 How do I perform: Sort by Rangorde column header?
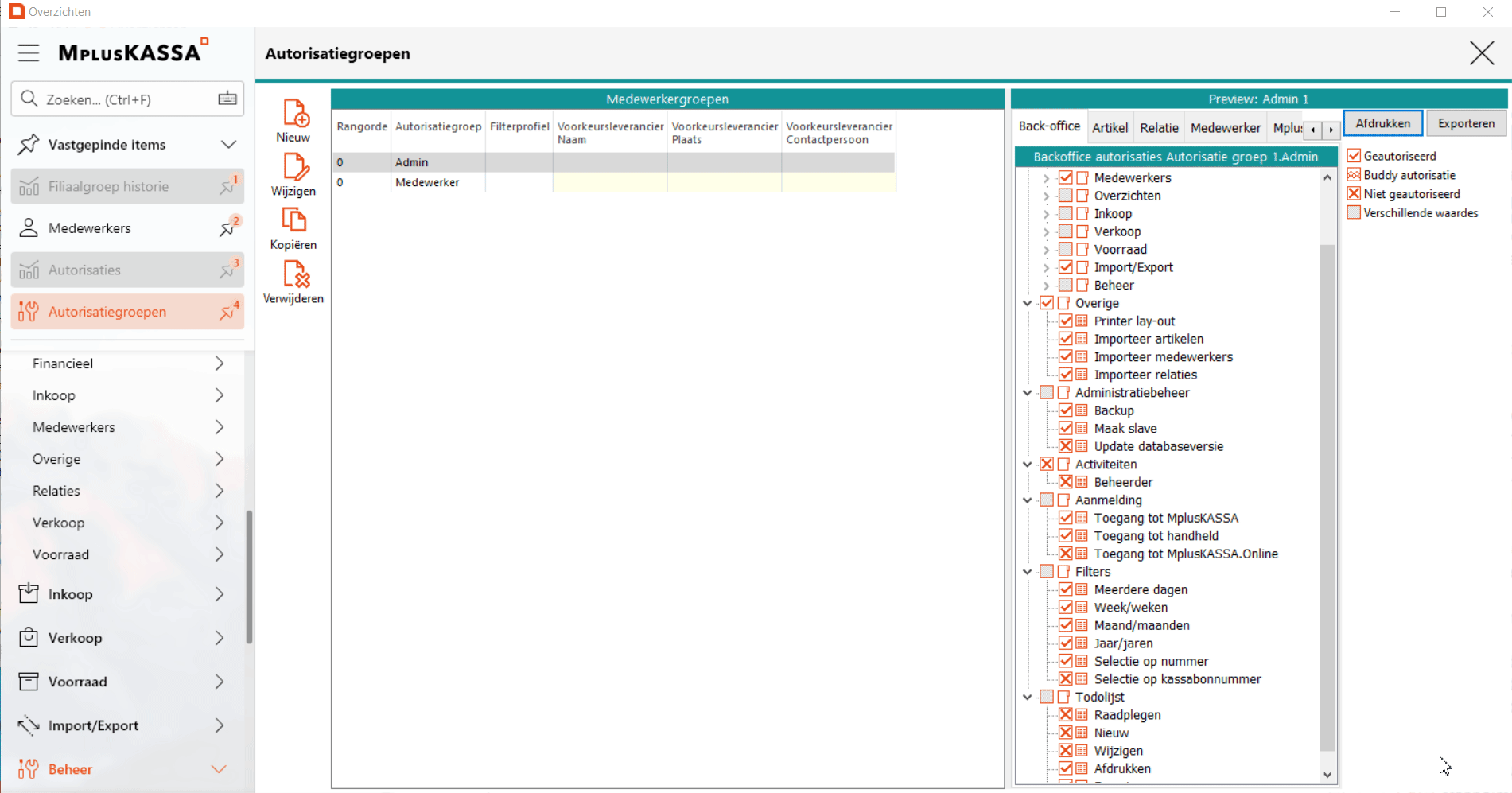[362, 126]
